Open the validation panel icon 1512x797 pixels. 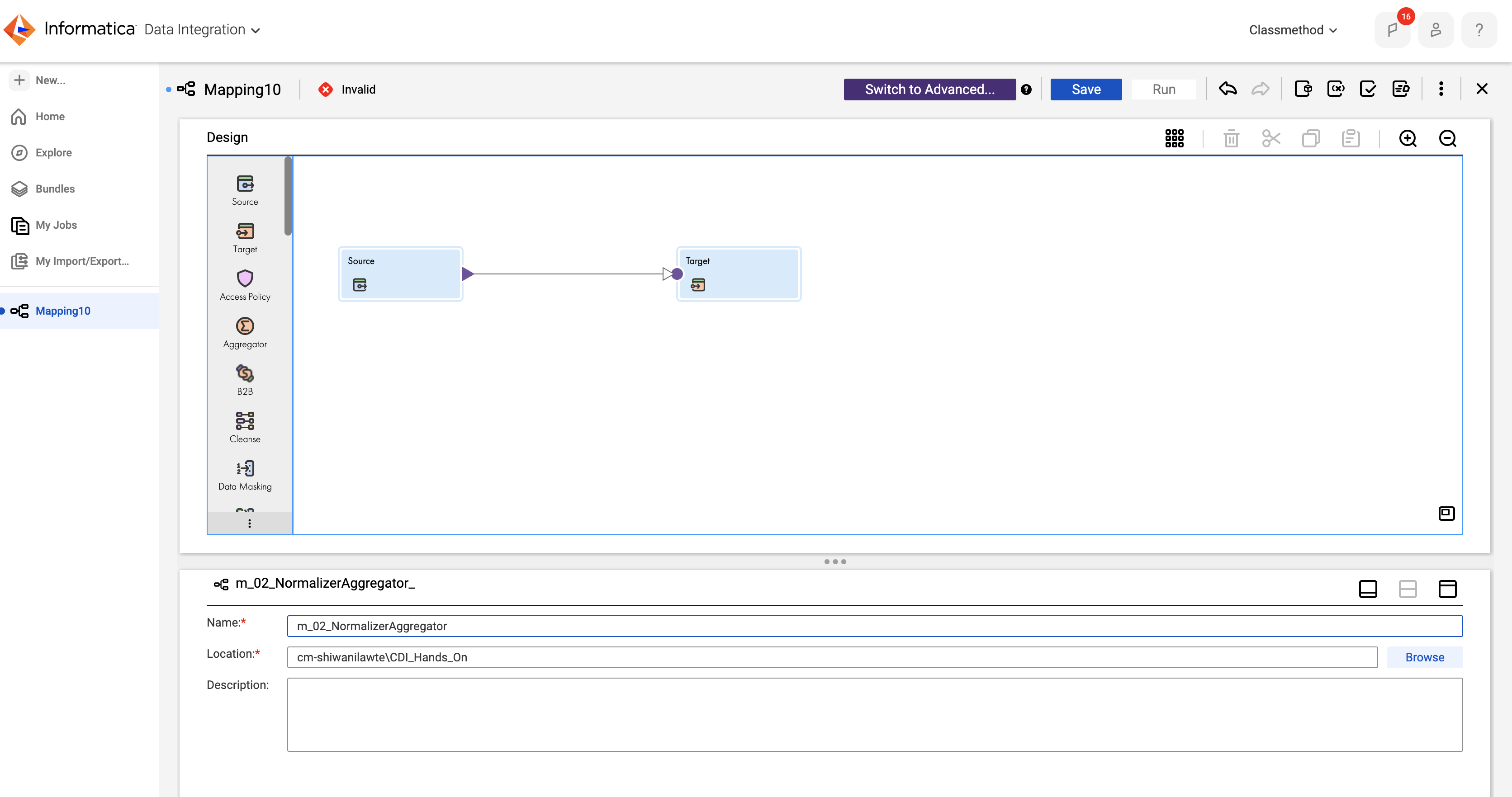pos(1368,89)
